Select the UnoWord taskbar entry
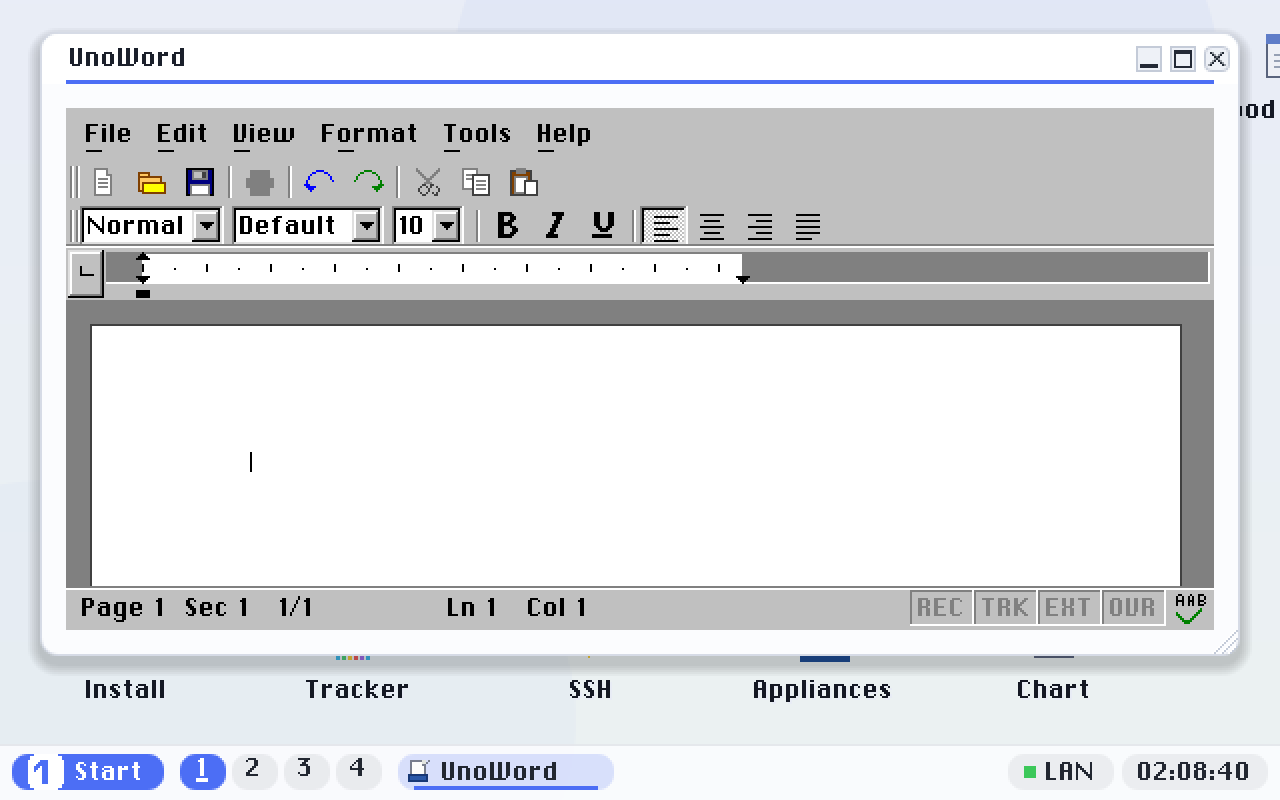Image resolution: width=1280 pixels, height=800 pixels. coord(506,772)
